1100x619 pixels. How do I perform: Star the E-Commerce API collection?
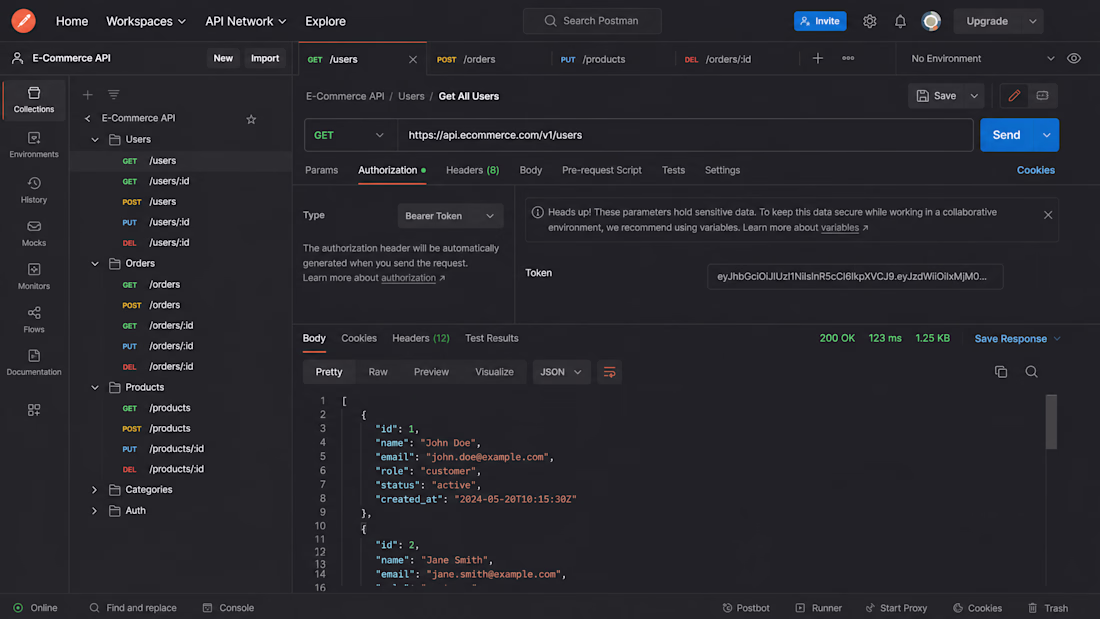point(251,119)
